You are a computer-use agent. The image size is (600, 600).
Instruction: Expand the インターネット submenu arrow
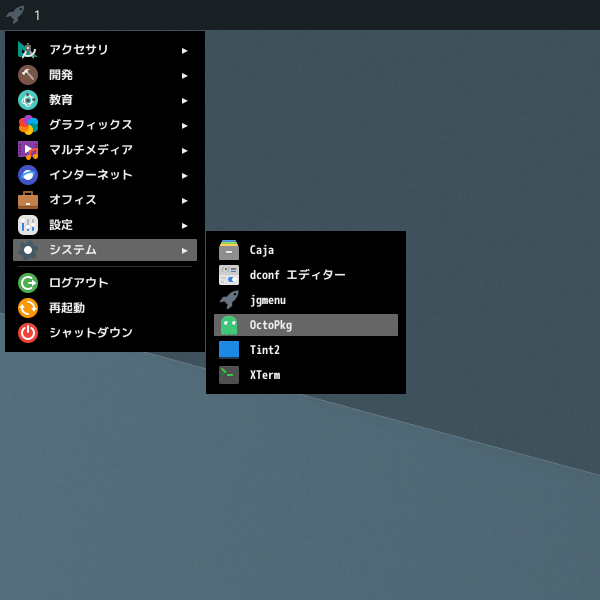click(x=184, y=176)
